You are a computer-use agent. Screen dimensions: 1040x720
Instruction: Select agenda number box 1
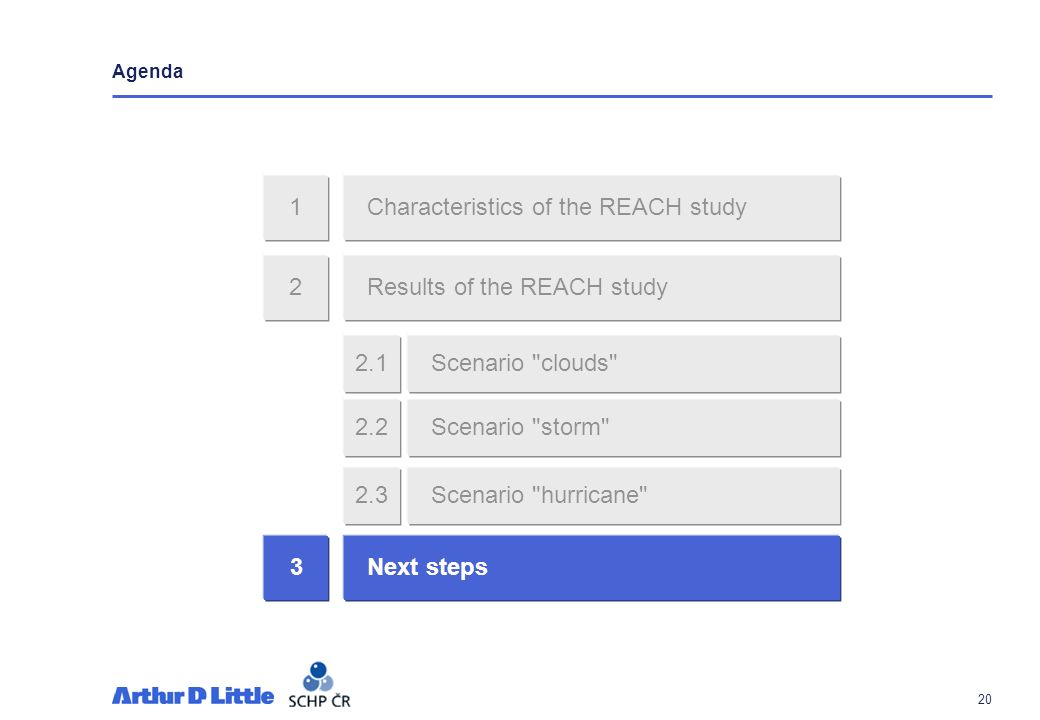click(296, 208)
